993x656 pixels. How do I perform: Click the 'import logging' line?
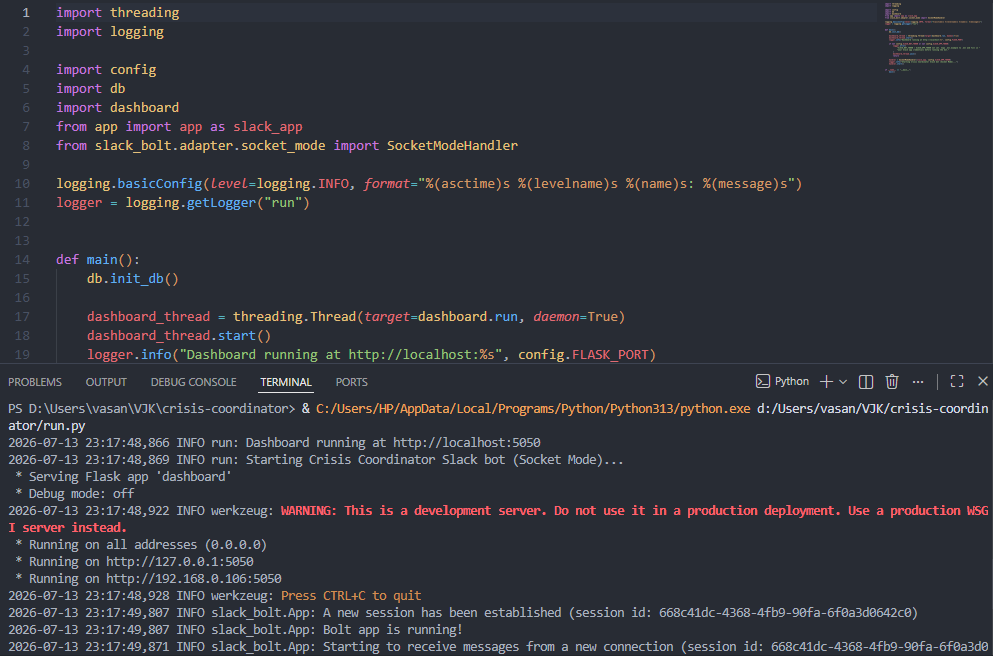110,32
